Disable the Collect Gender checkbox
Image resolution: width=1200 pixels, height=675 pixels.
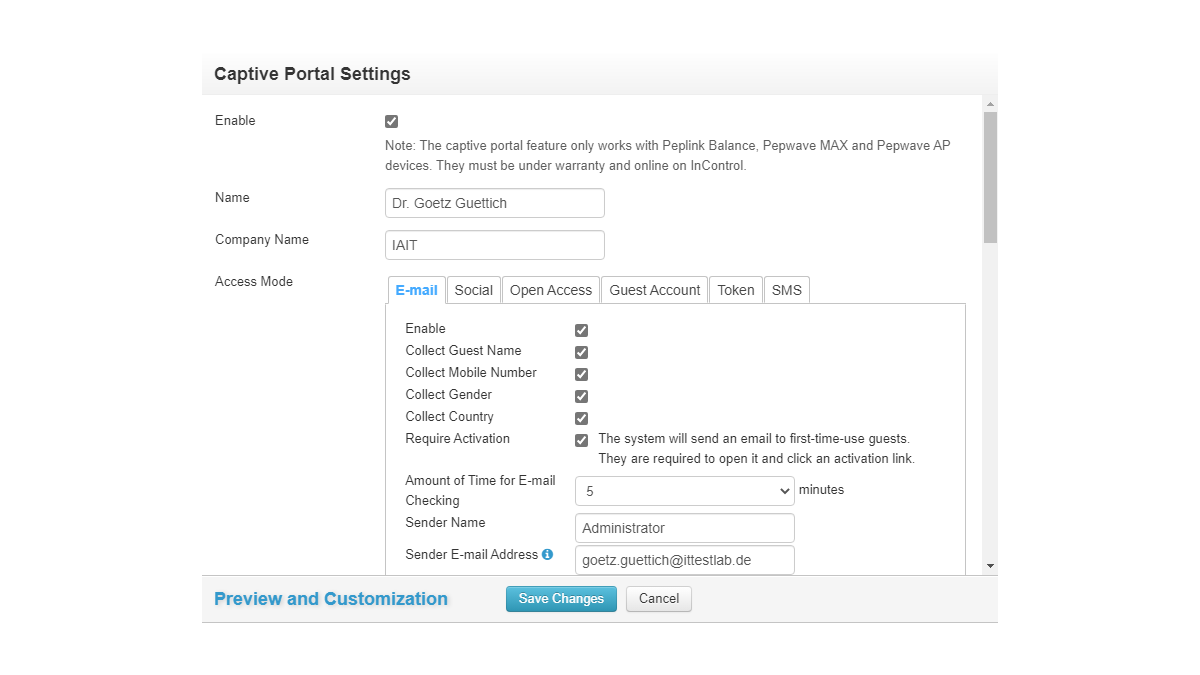[581, 396]
